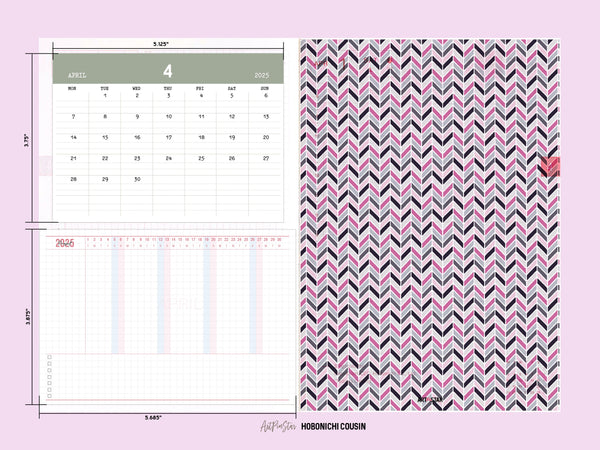This screenshot has height=450, width=600.
Task: Tick the first checkbox in the bottom checklist
Action: click(48, 357)
